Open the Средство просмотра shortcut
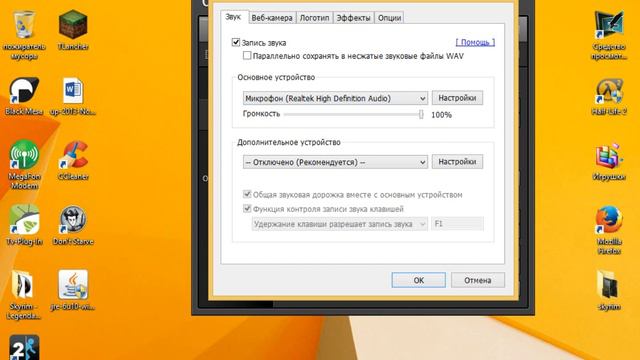Screen dimensions: 640x360 [609, 35]
